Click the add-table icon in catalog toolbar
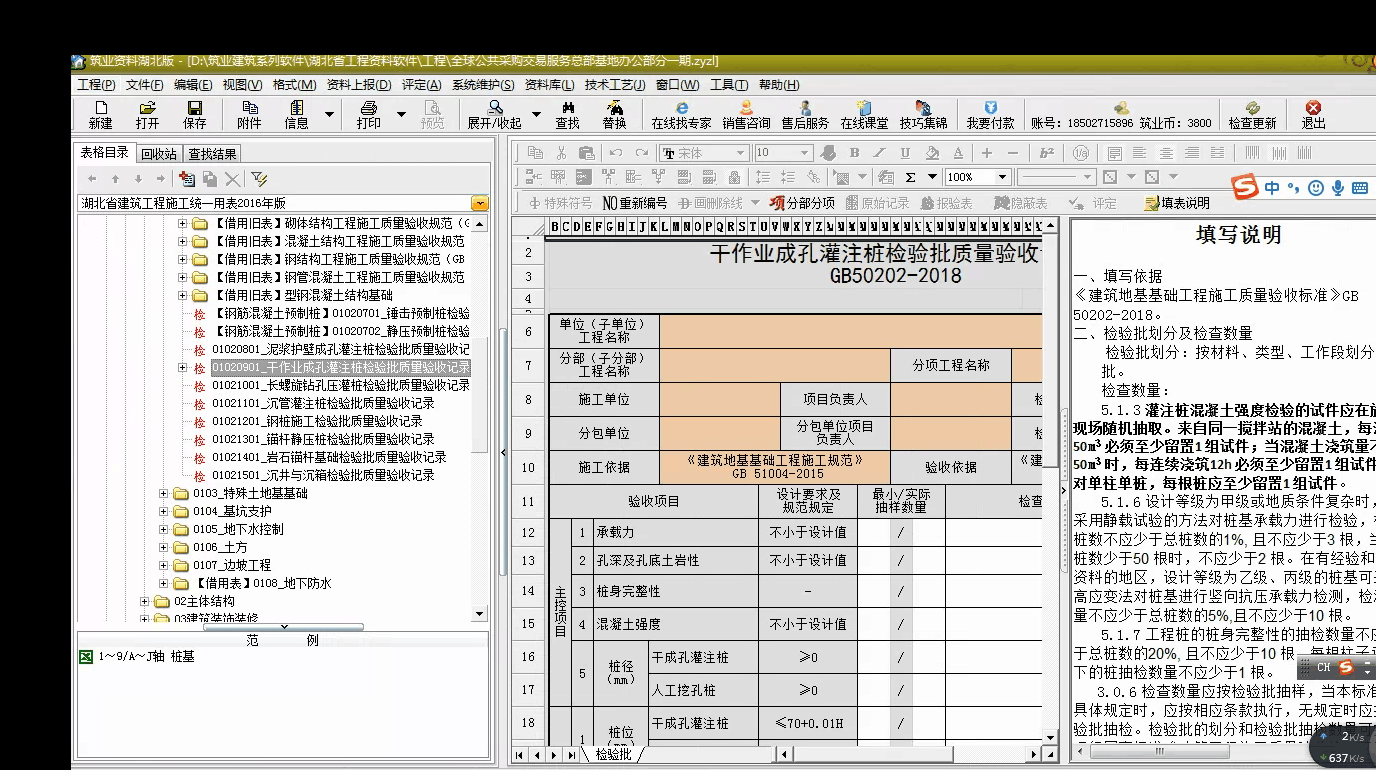Image resolution: width=1376 pixels, height=770 pixels. click(x=186, y=178)
